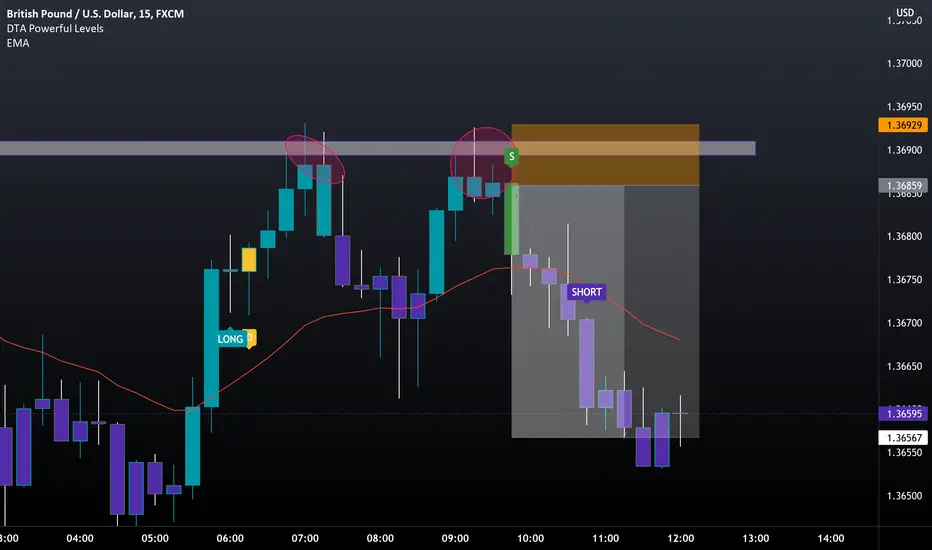932x550 pixels.
Task: Select the large teal candle at 05:45
Action: [x=211, y=338]
